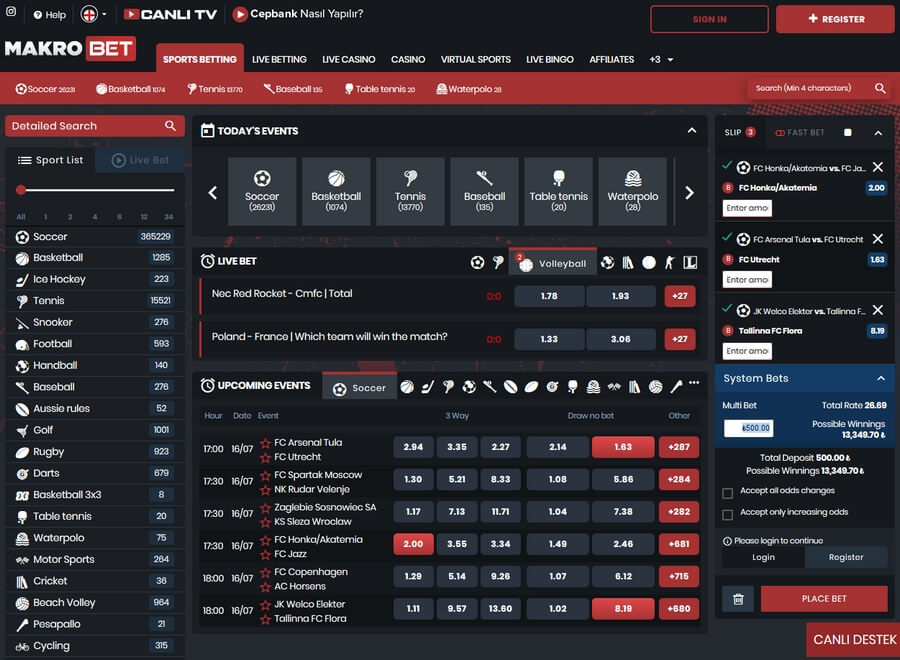Go to previous sports in Today's Events carousel
This screenshot has width=900, height=660.
click(213, 193)
